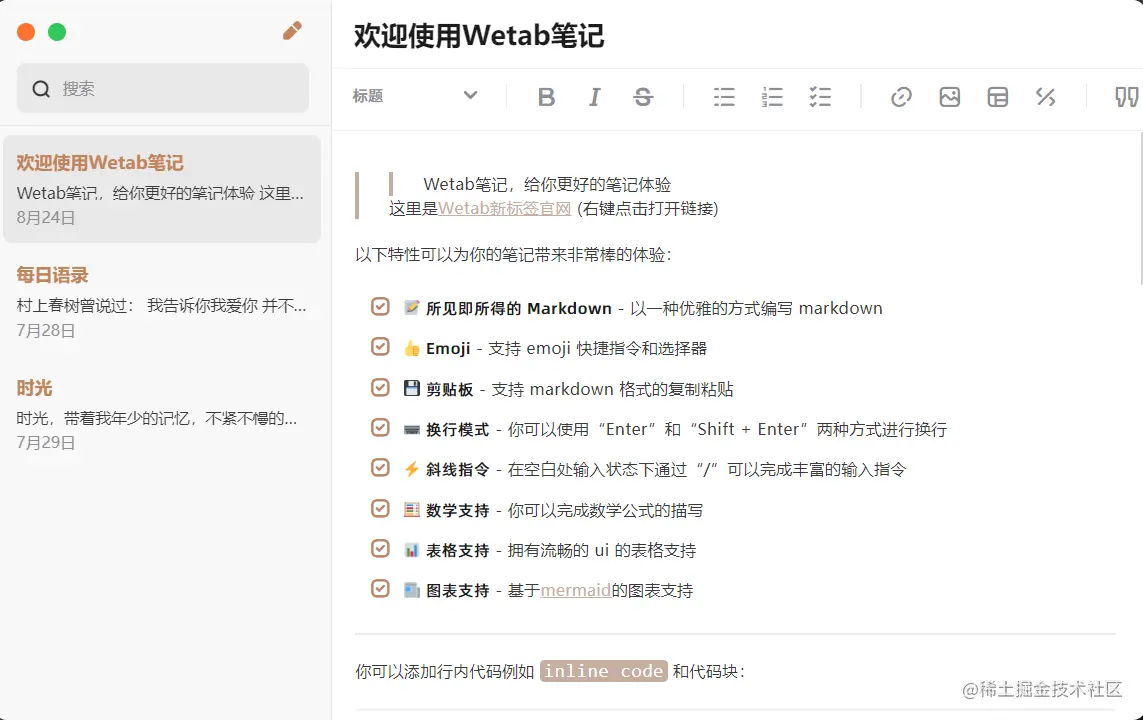Click the 8月24日 date in sidebar
The height and width of the screenshot is (720, 1143).
pos(46,217)
